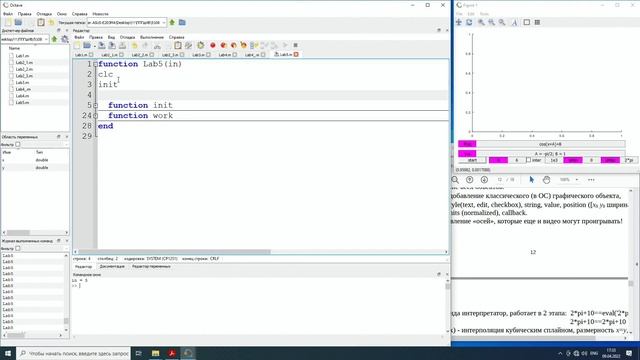Viewport: 640px width, 360px height.
Task: Toggle breakpoint with the red circle icon
Action: tap(213, 45)
